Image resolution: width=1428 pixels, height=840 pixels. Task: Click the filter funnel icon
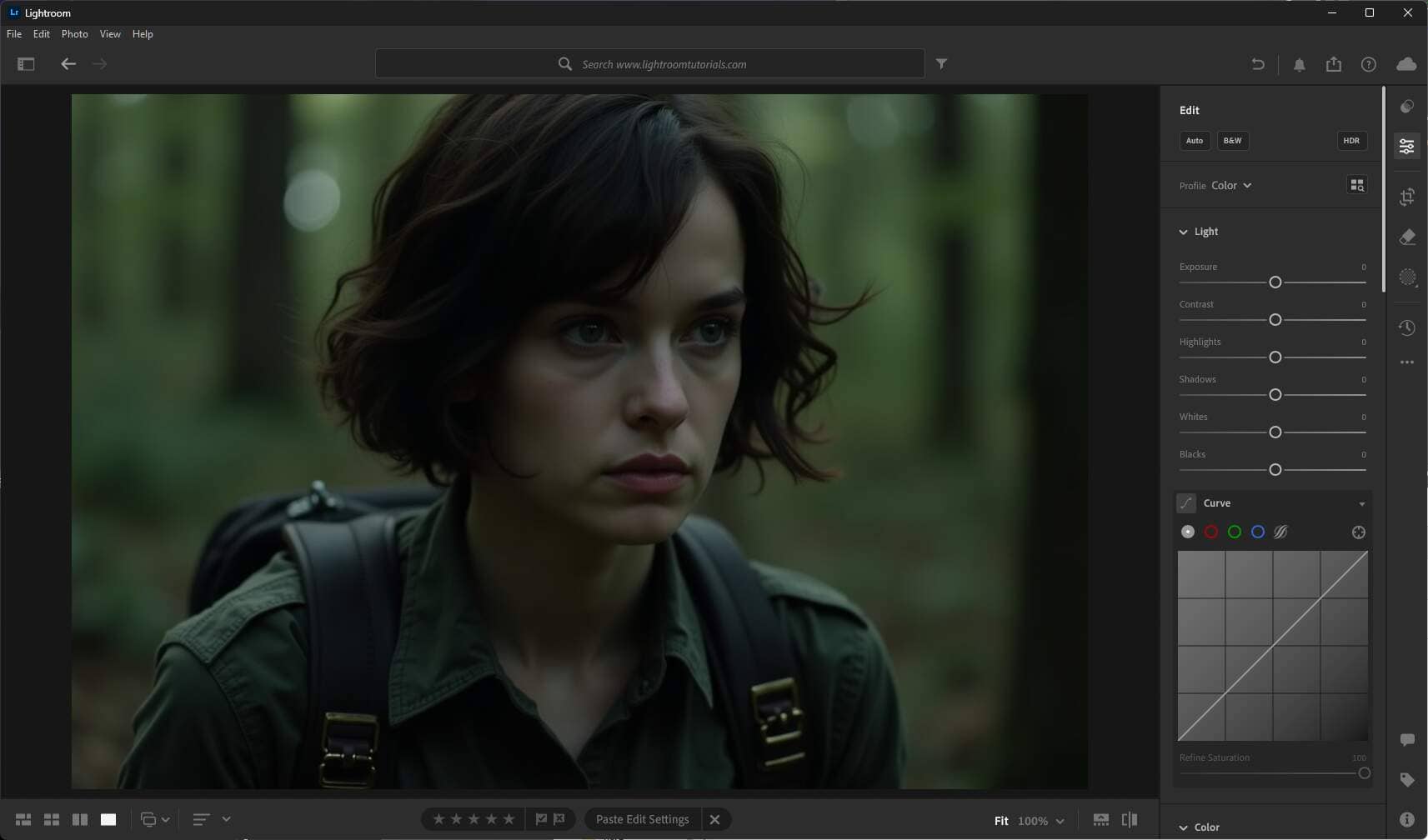click(x=941, y=64)
